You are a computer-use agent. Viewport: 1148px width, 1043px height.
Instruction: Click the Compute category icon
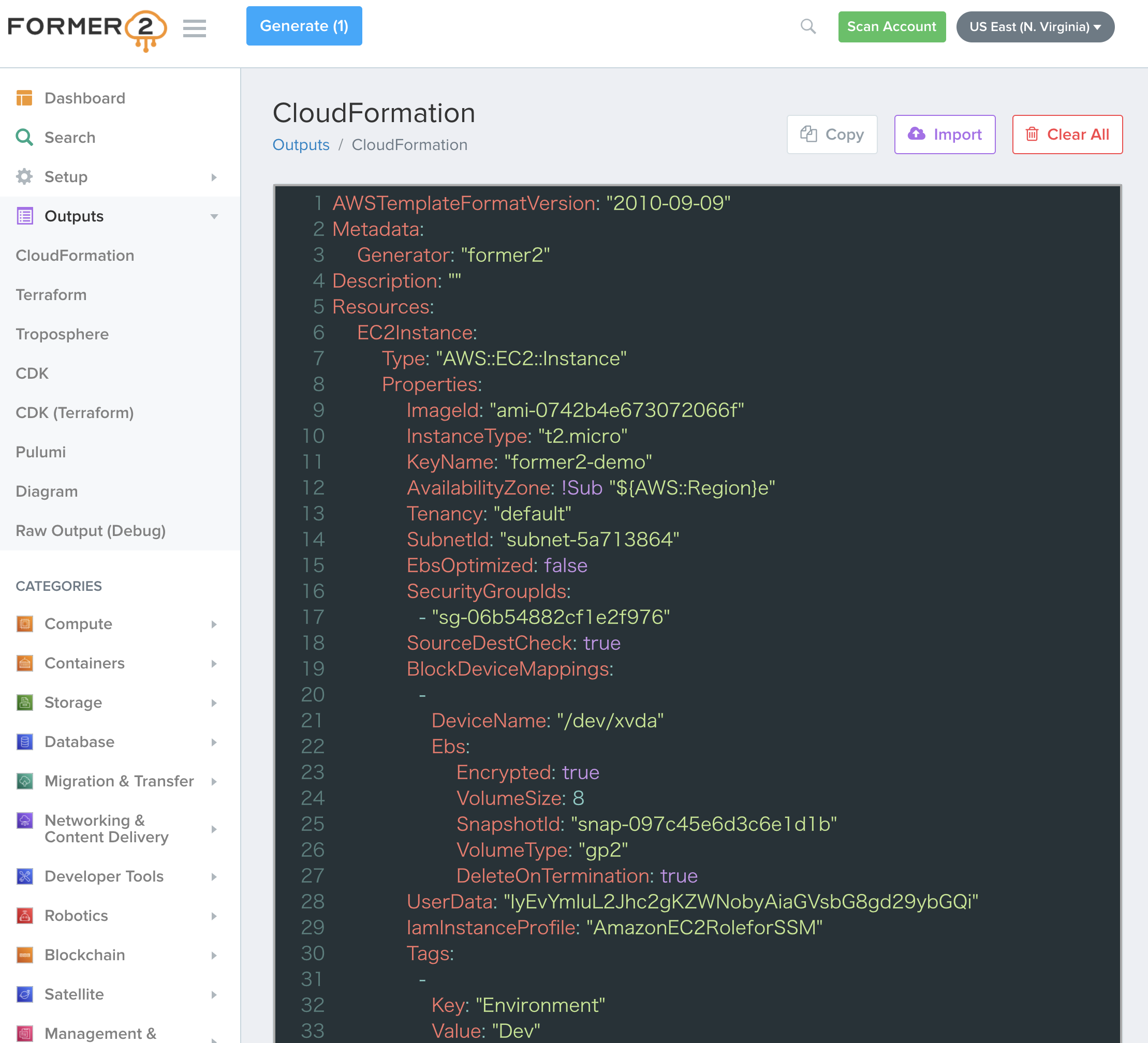24,624
